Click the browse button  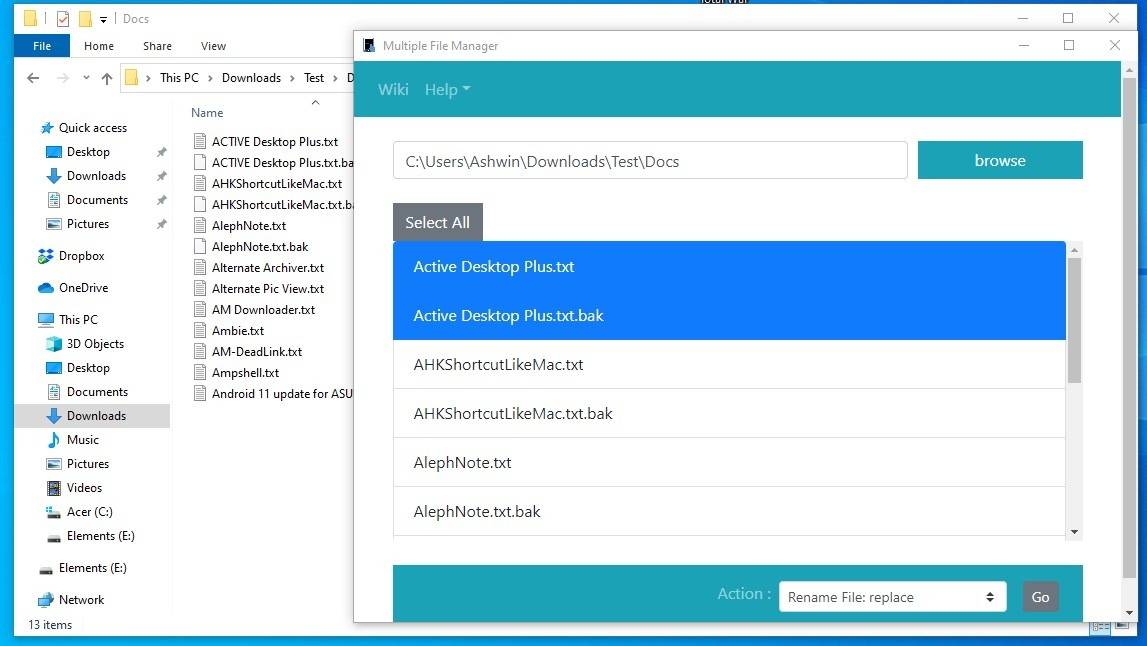[x=1000, y=160]
